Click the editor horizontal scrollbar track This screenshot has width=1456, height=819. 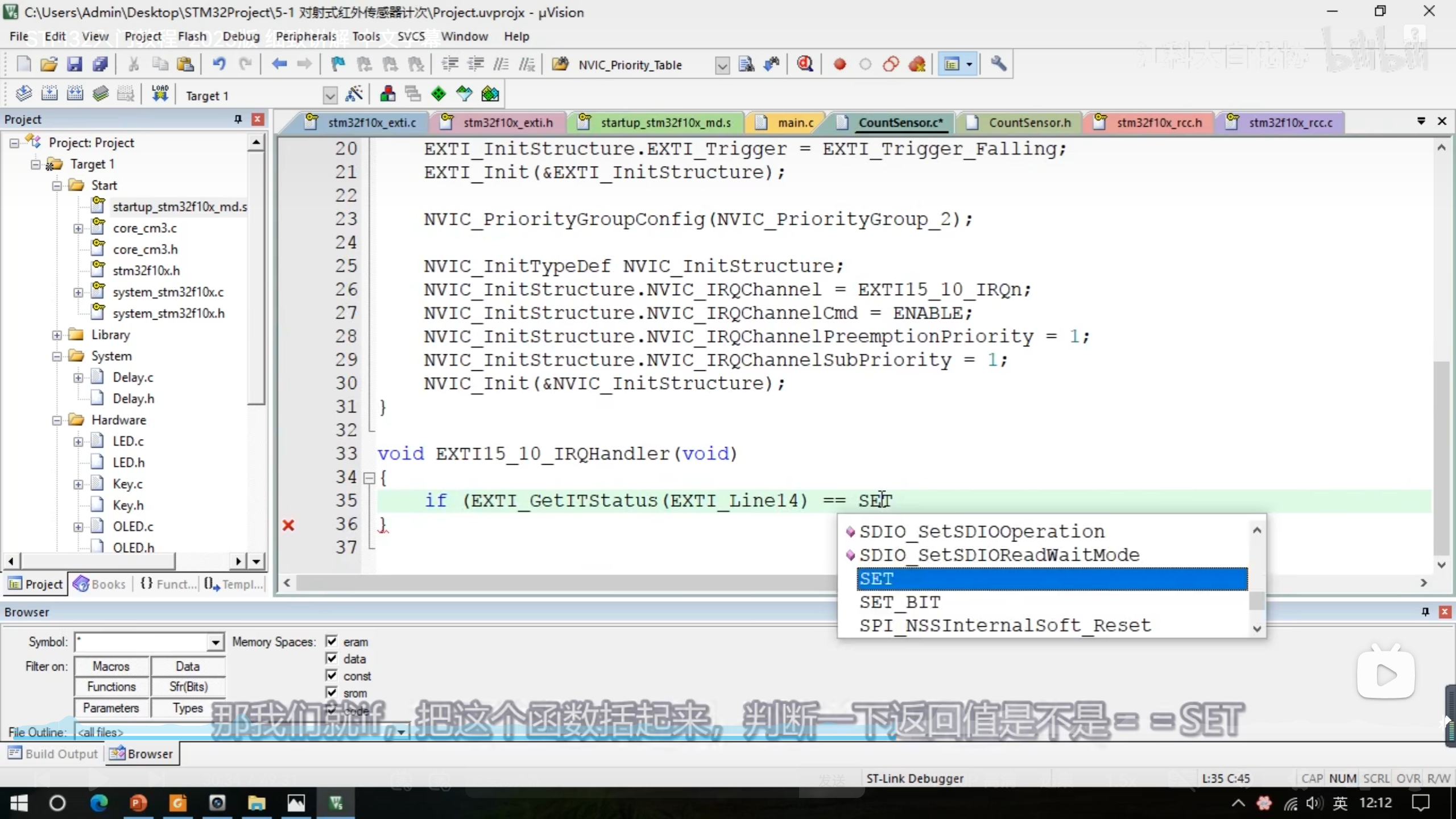(x=569, y=583)
